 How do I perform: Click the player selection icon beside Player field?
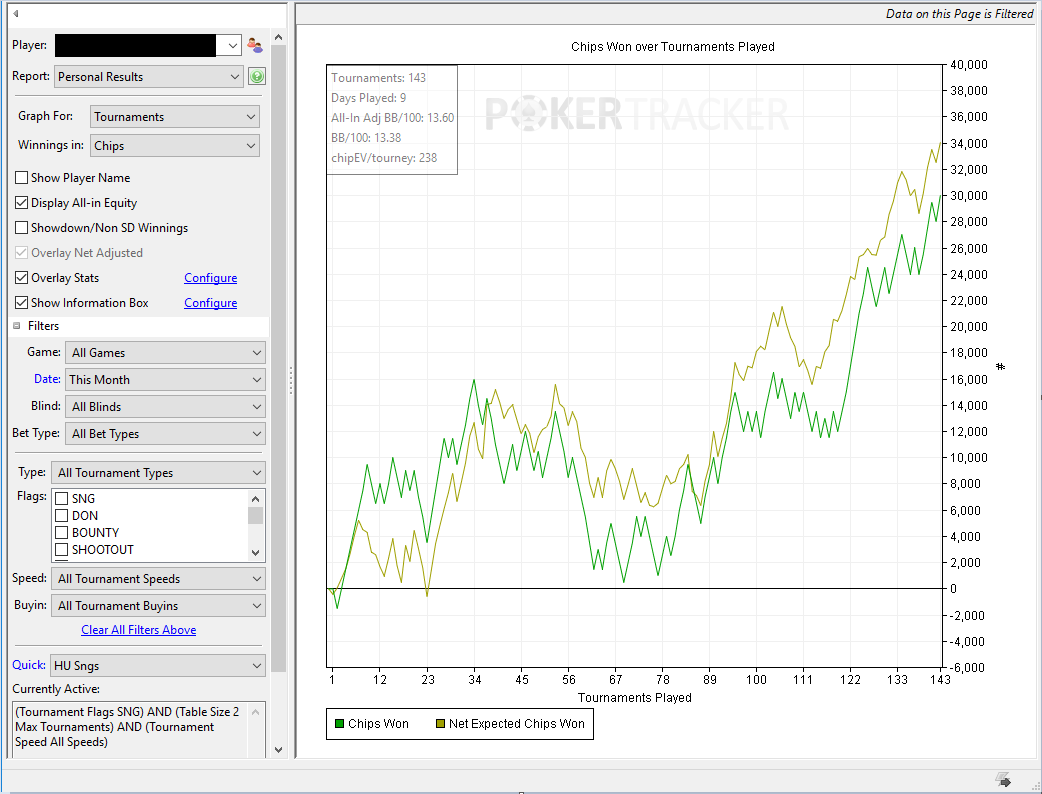[x=255, y=45]
